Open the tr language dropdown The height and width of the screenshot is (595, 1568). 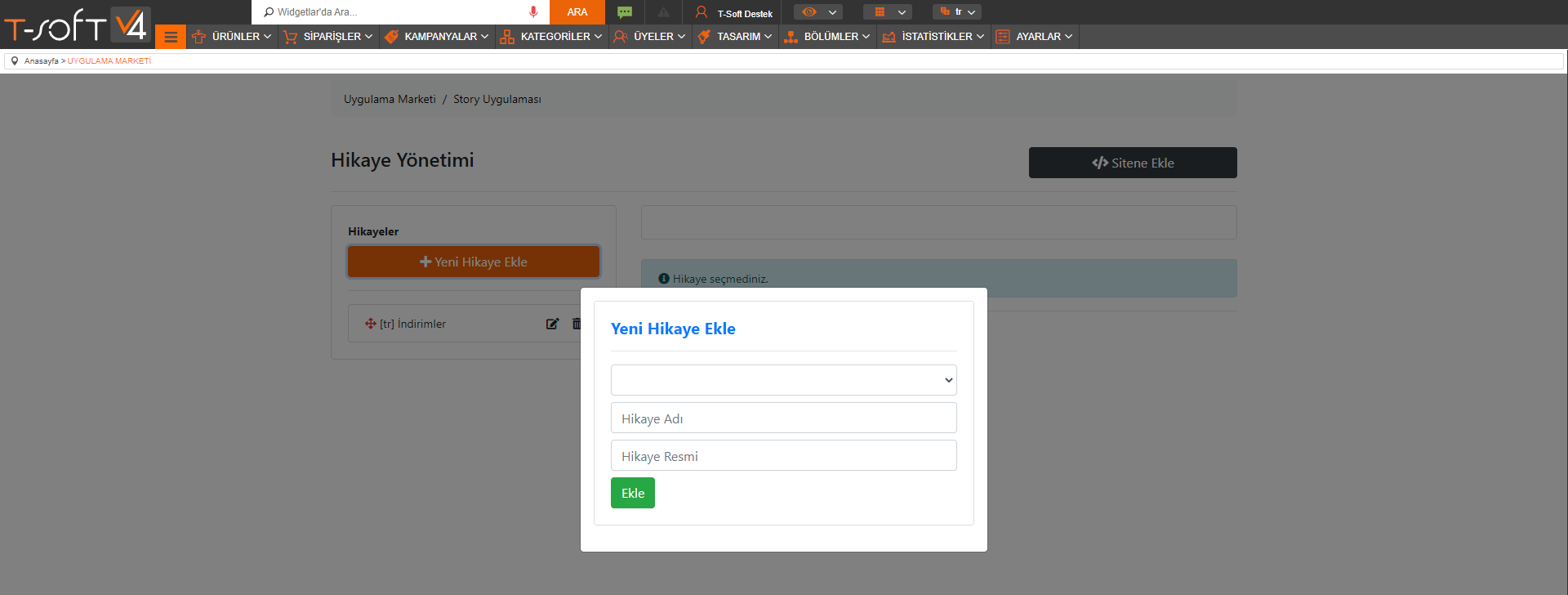tap(957, 12)
